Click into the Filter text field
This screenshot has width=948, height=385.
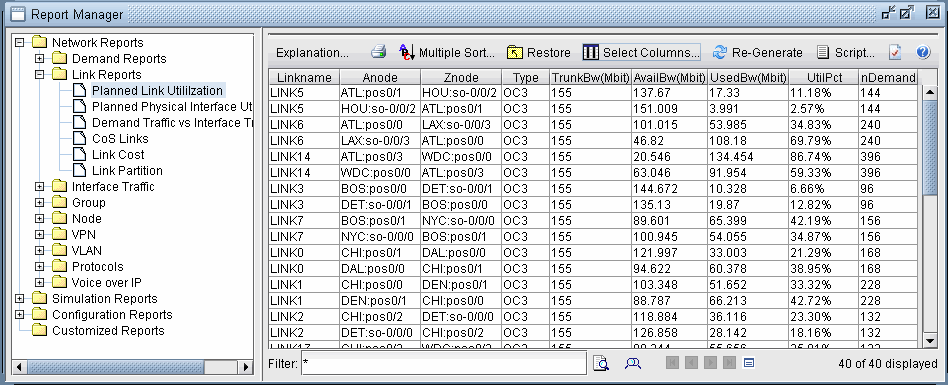[444, 363]
